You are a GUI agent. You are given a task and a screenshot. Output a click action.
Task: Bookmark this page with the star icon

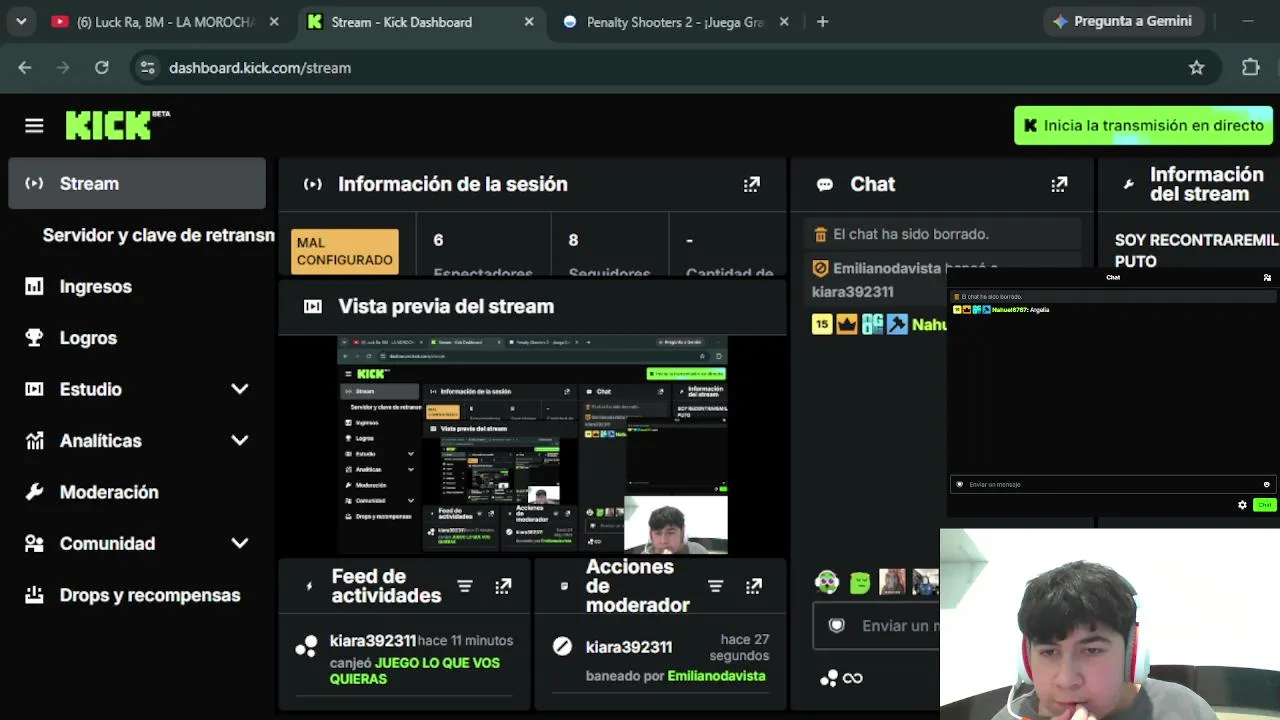click(1196, 68)
